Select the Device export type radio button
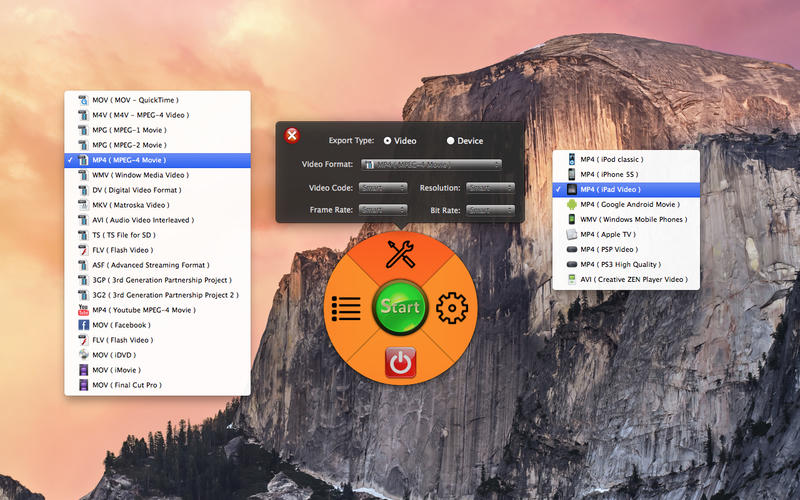 pos(450,141)
